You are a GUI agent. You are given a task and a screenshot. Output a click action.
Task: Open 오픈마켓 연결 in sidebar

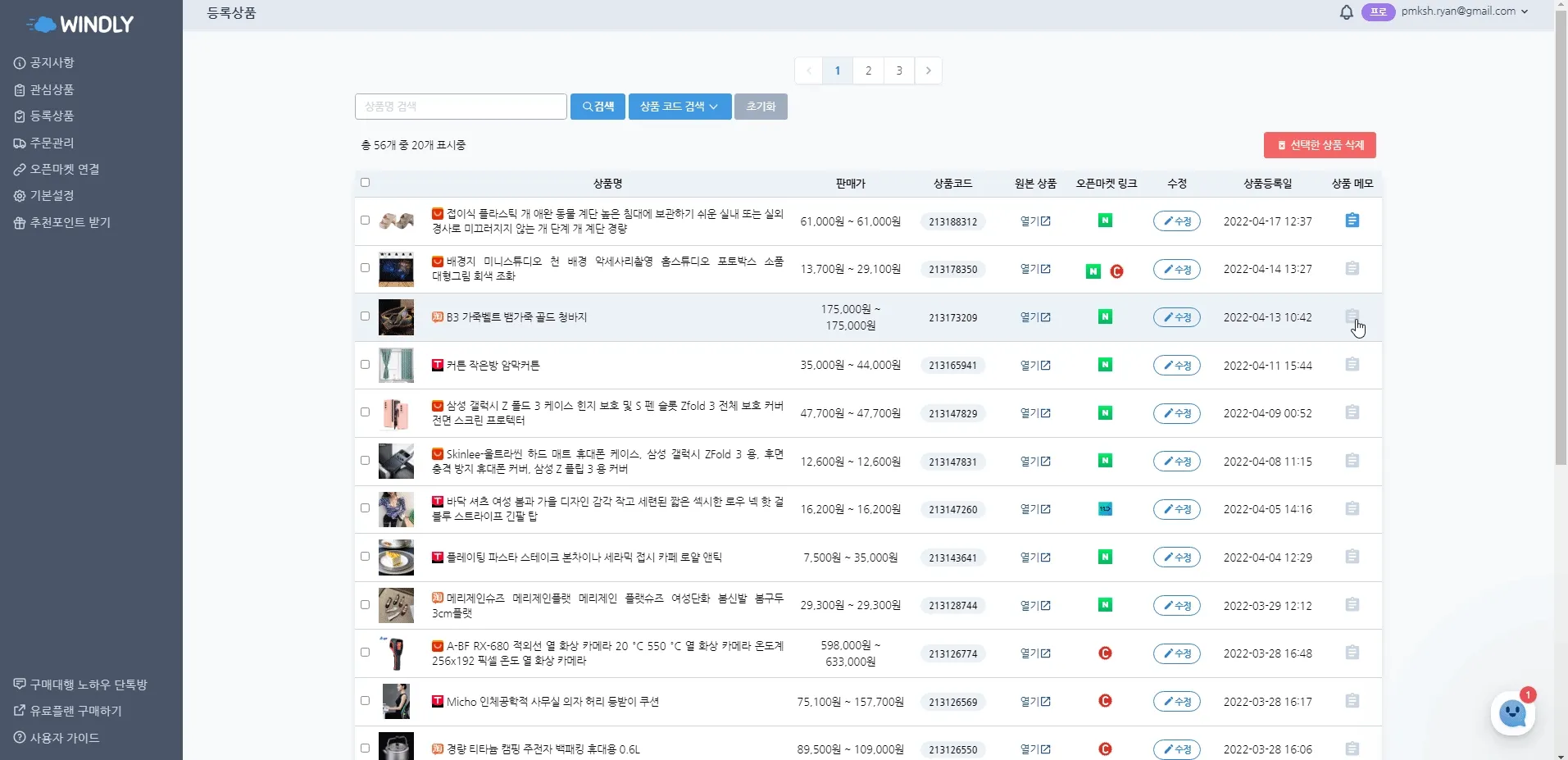57,169
